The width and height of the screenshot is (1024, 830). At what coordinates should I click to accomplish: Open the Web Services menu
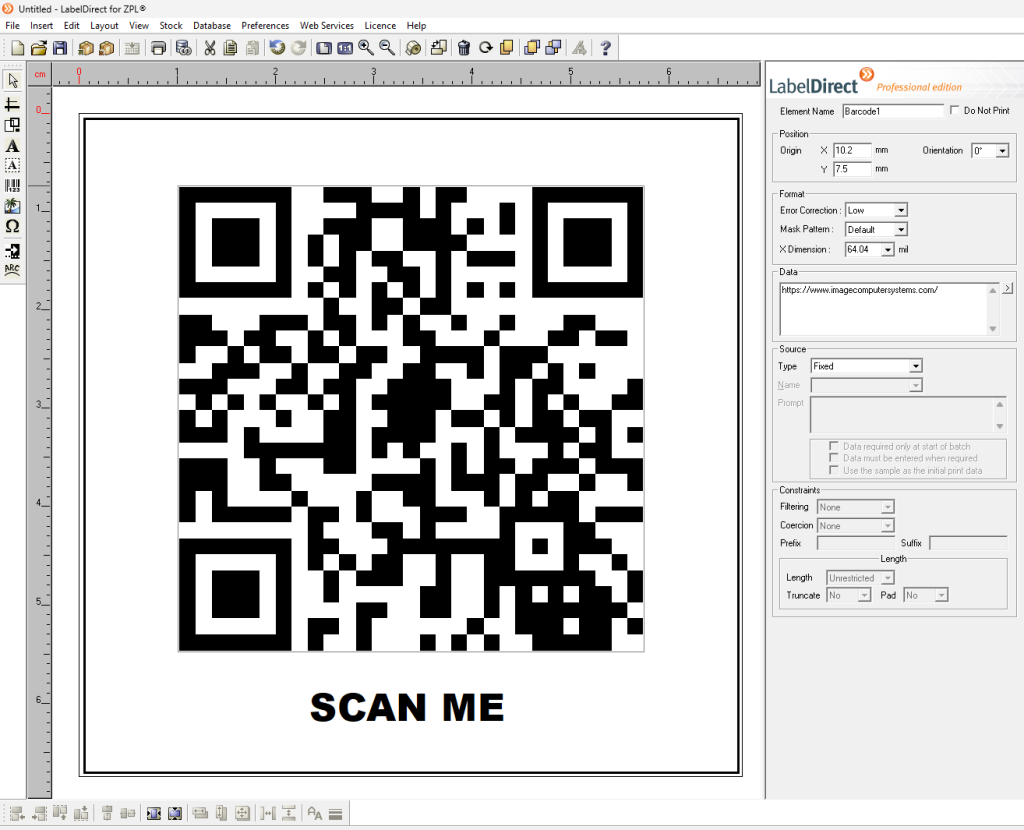coord(327,25)
